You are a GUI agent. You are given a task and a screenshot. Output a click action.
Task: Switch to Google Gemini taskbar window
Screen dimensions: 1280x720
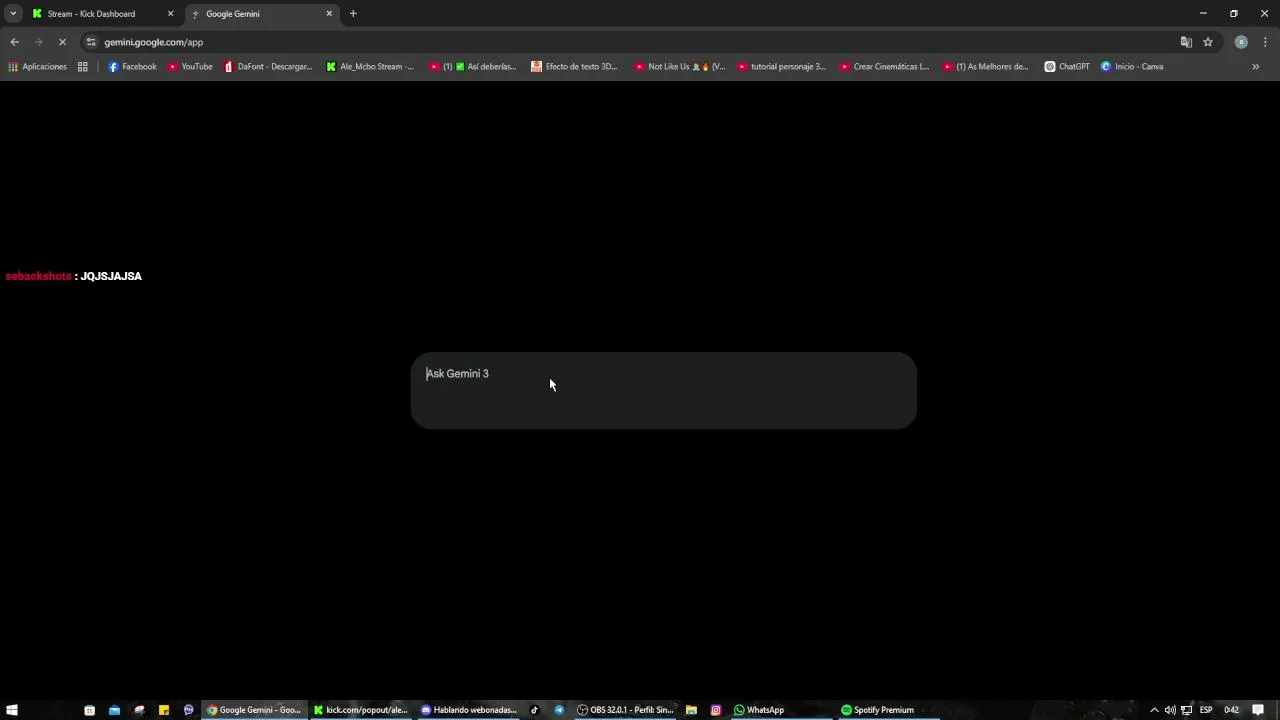point(254,710)
